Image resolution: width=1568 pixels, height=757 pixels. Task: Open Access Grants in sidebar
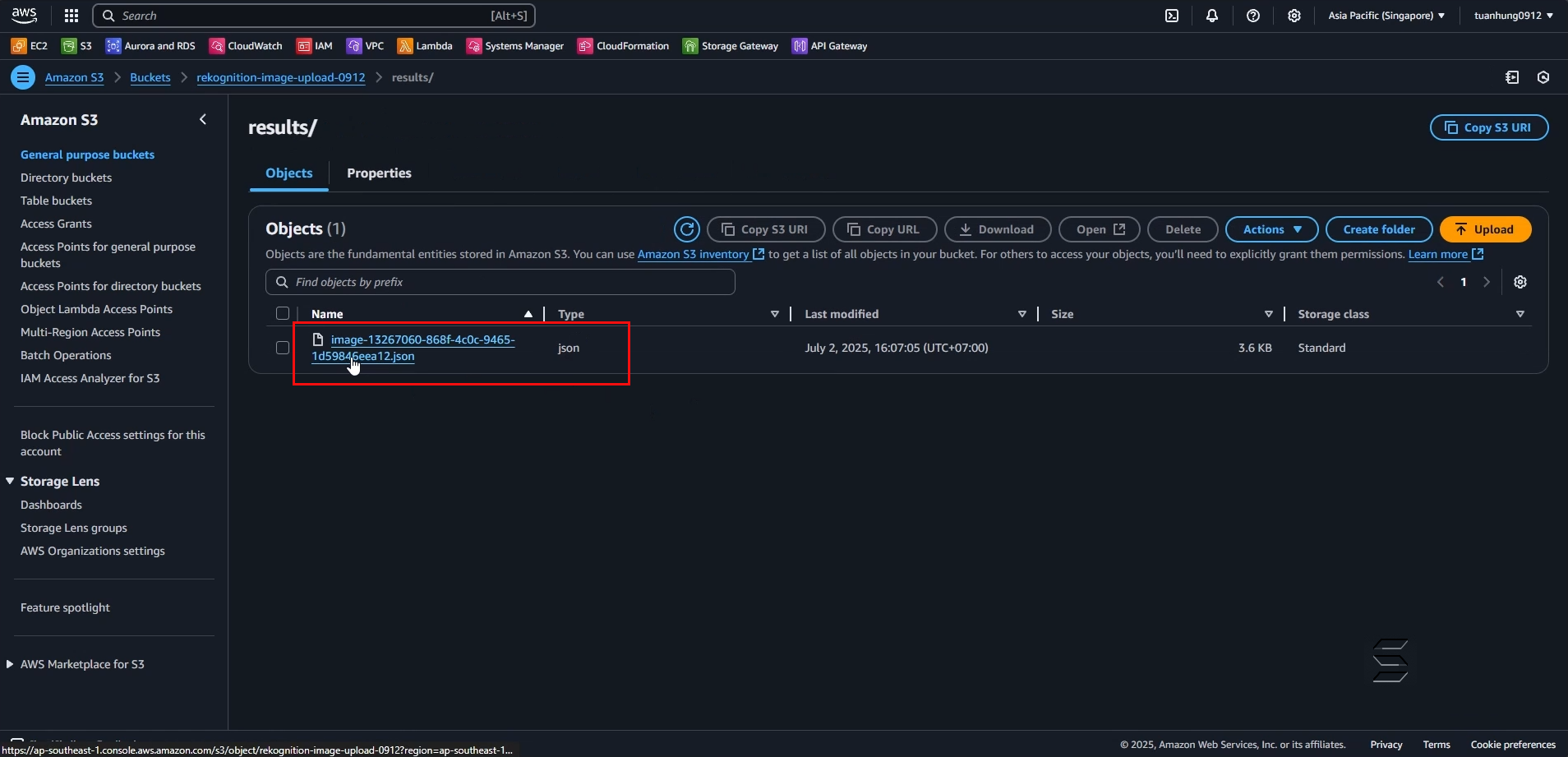[56, 224]
